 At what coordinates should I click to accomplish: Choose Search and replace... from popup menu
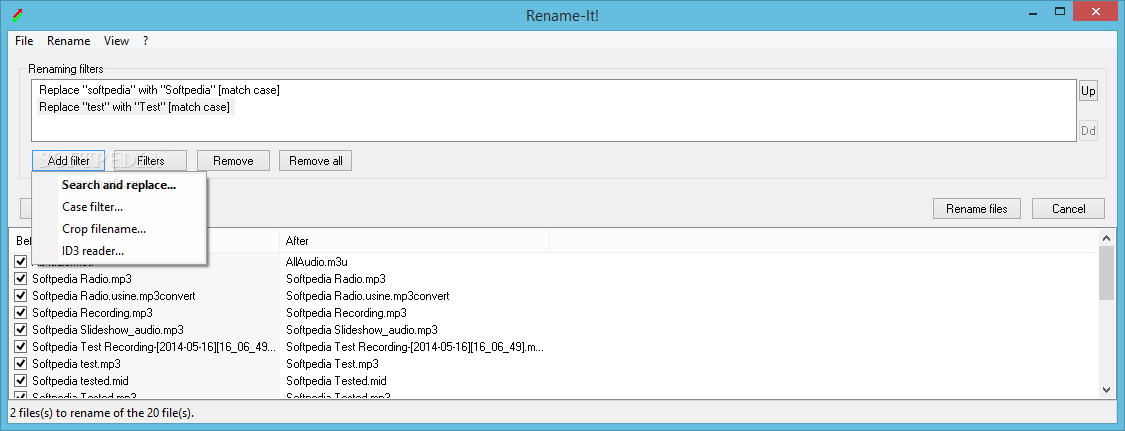coord(119,185)
